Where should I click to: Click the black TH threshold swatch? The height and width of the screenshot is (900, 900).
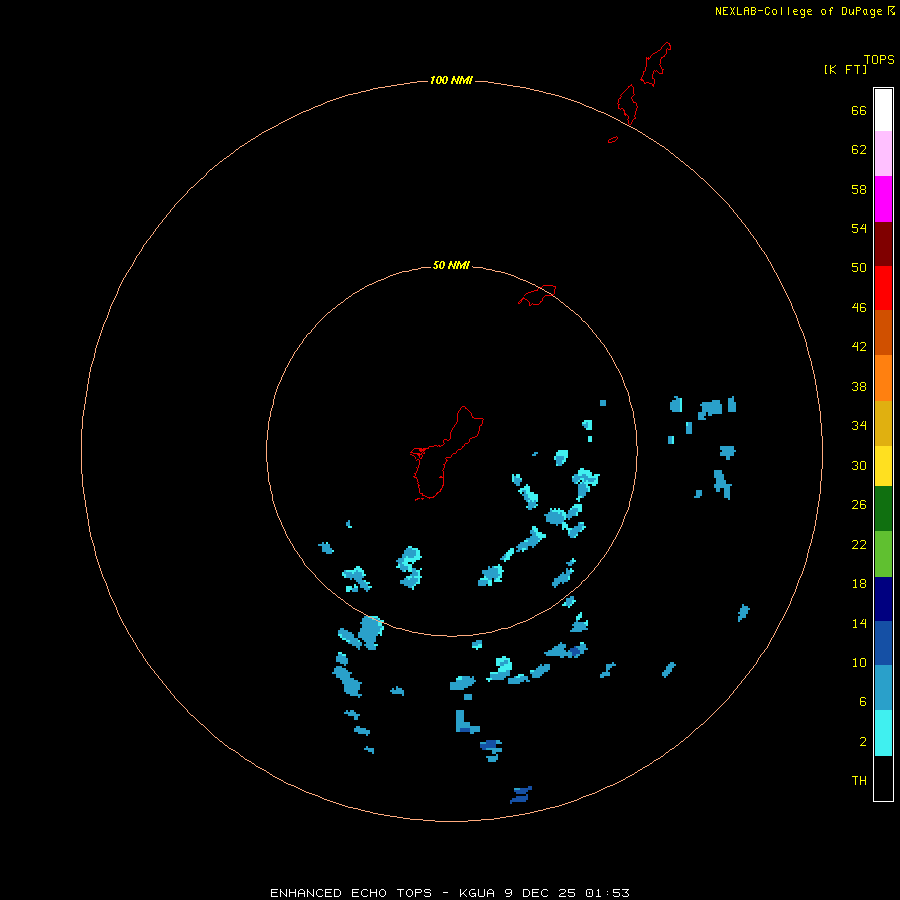(x=883, y=778)
